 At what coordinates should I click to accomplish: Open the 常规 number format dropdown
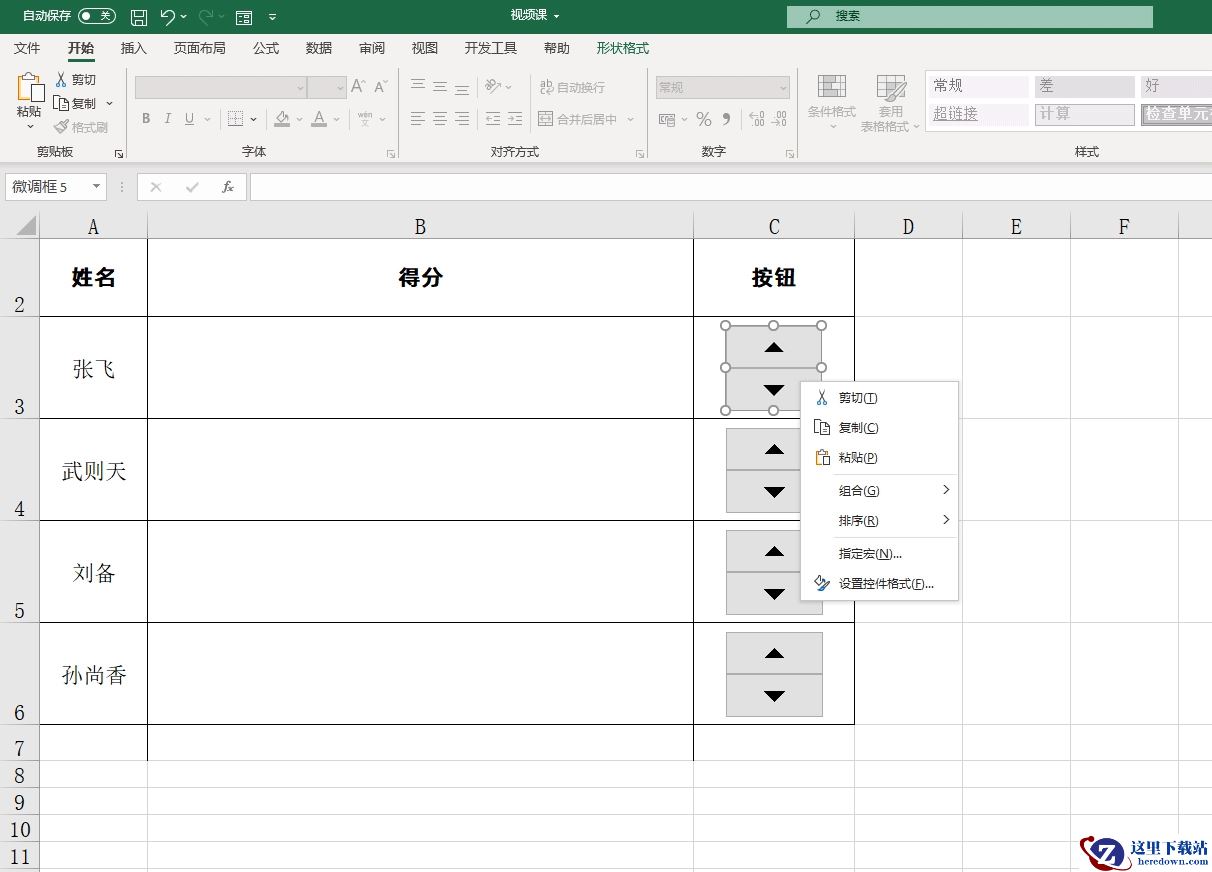(x=723, y=88)
